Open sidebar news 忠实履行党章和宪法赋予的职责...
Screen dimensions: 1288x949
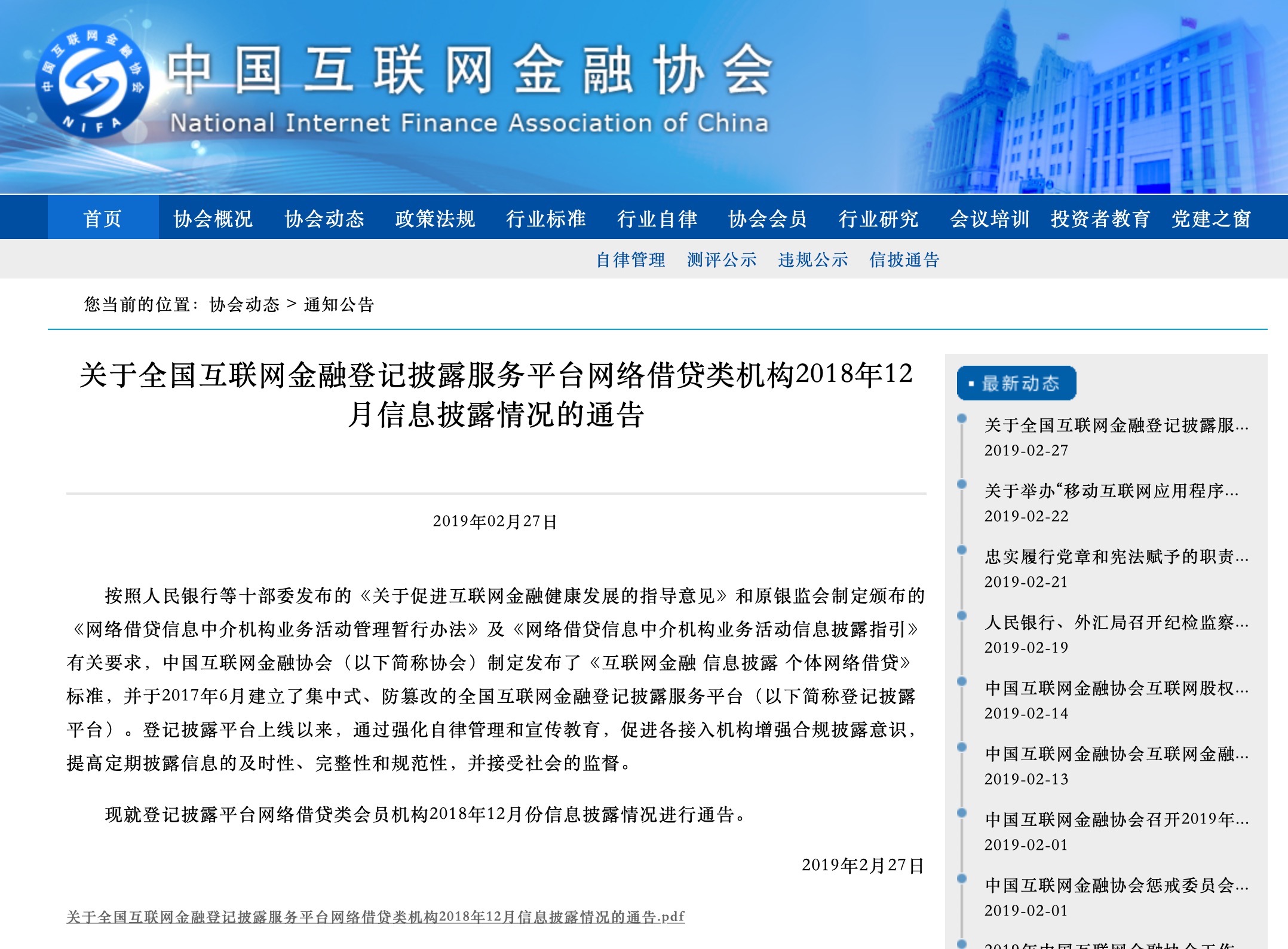[1117, 557]
